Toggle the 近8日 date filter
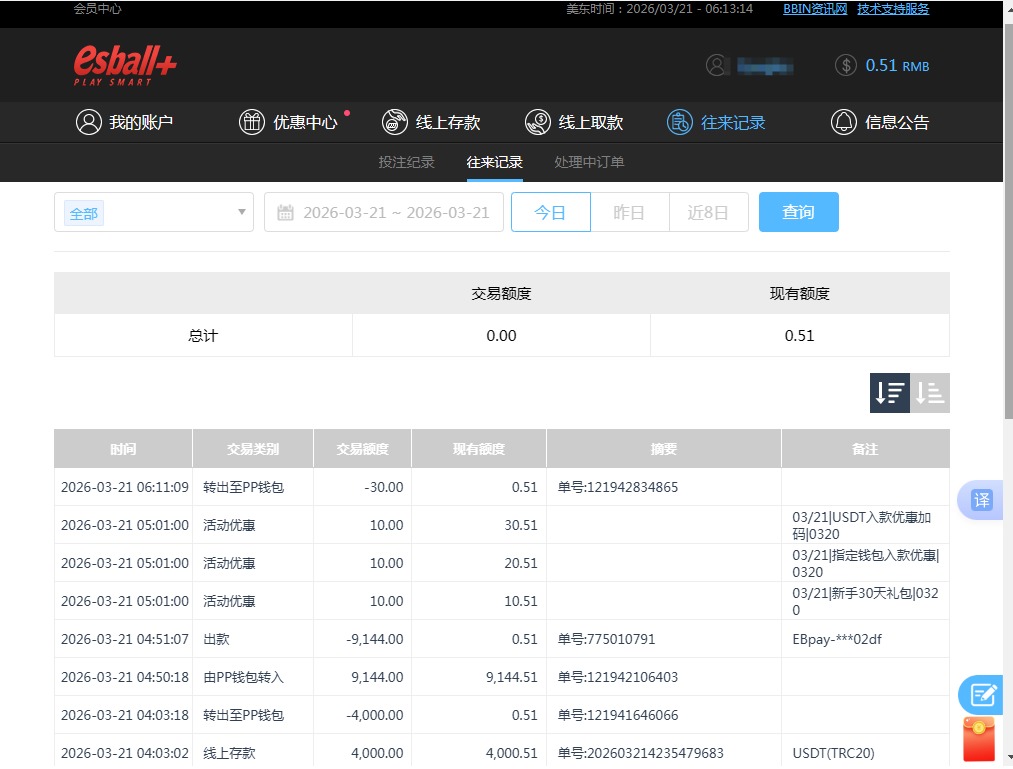 [x=708, y=211]
